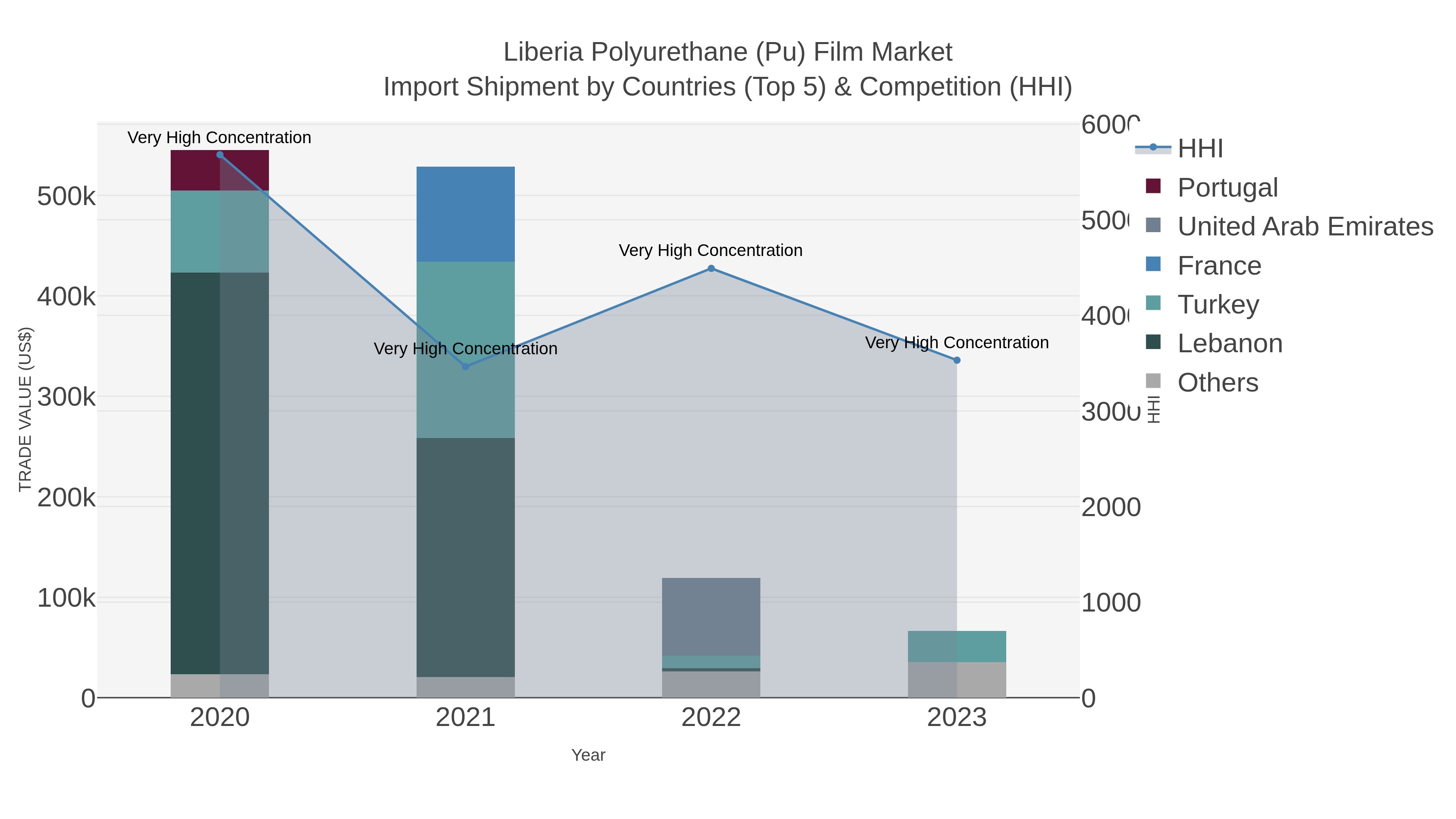The image size is (1456, 819).
Task: Click the France segment in 2021 bar
Action: click(x=466, y=214)
